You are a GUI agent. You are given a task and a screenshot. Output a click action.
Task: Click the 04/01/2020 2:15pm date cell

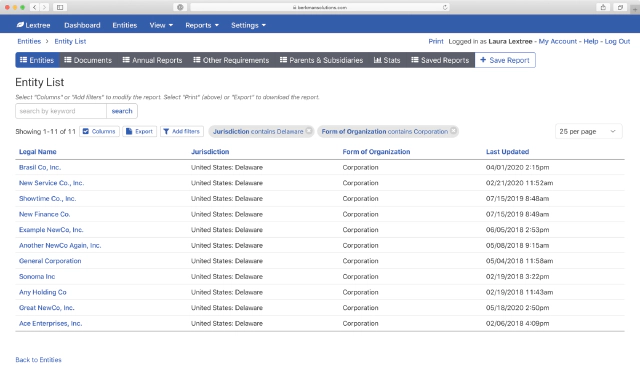pyautogui.click(x=517, y=167)
